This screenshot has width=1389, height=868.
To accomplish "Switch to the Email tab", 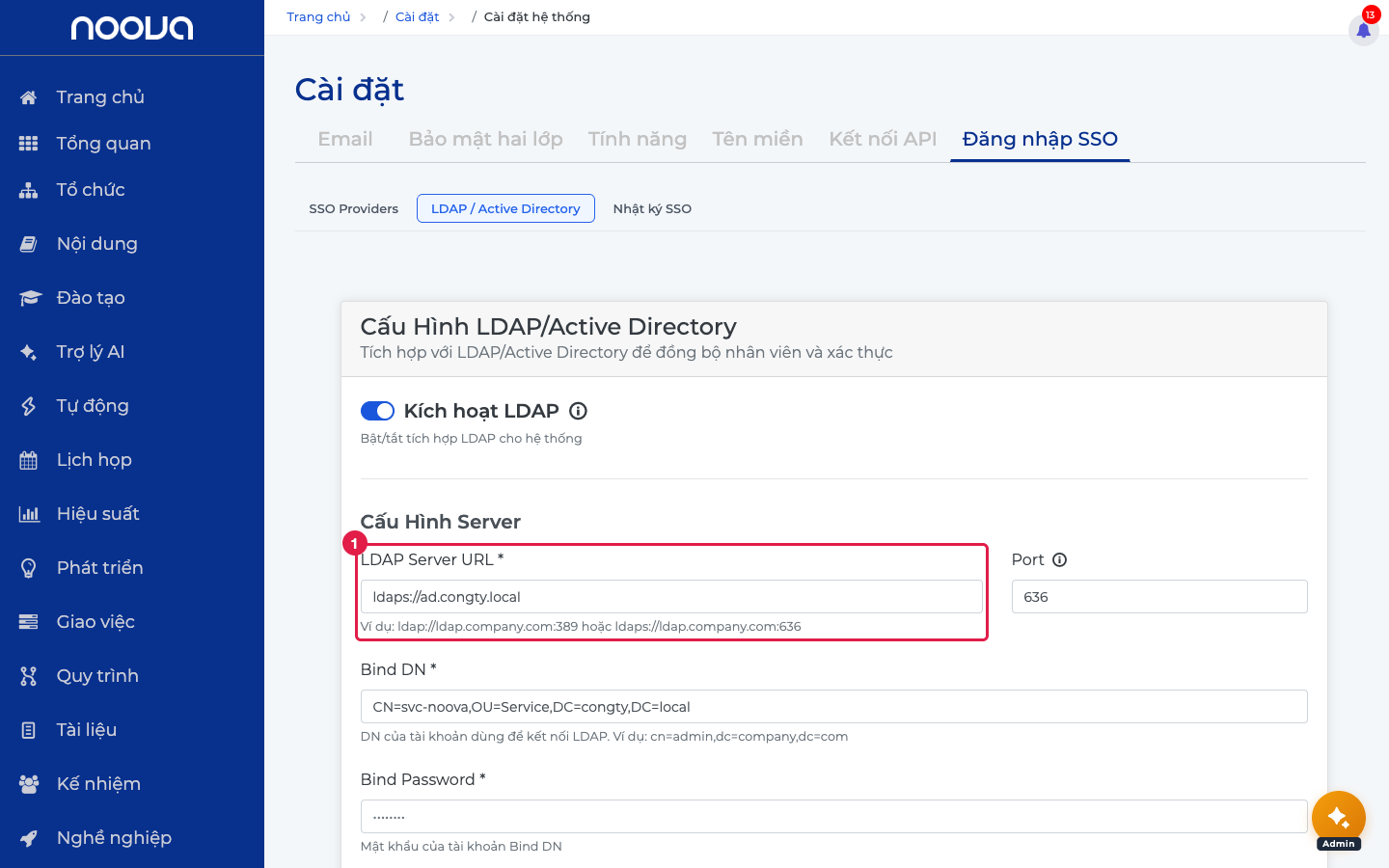I will click(x=345, y=139).
